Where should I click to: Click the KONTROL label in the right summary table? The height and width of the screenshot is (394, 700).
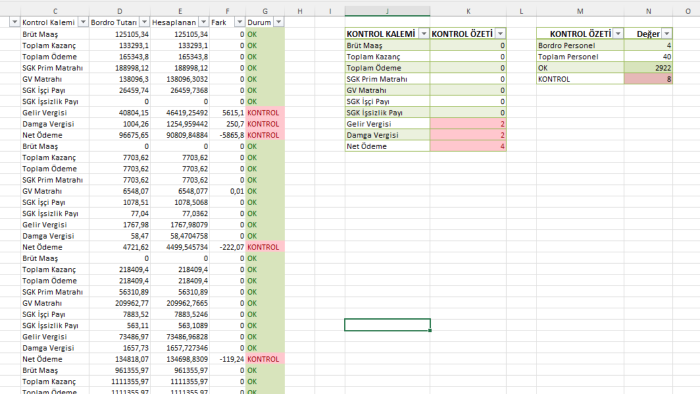(580, 79)
